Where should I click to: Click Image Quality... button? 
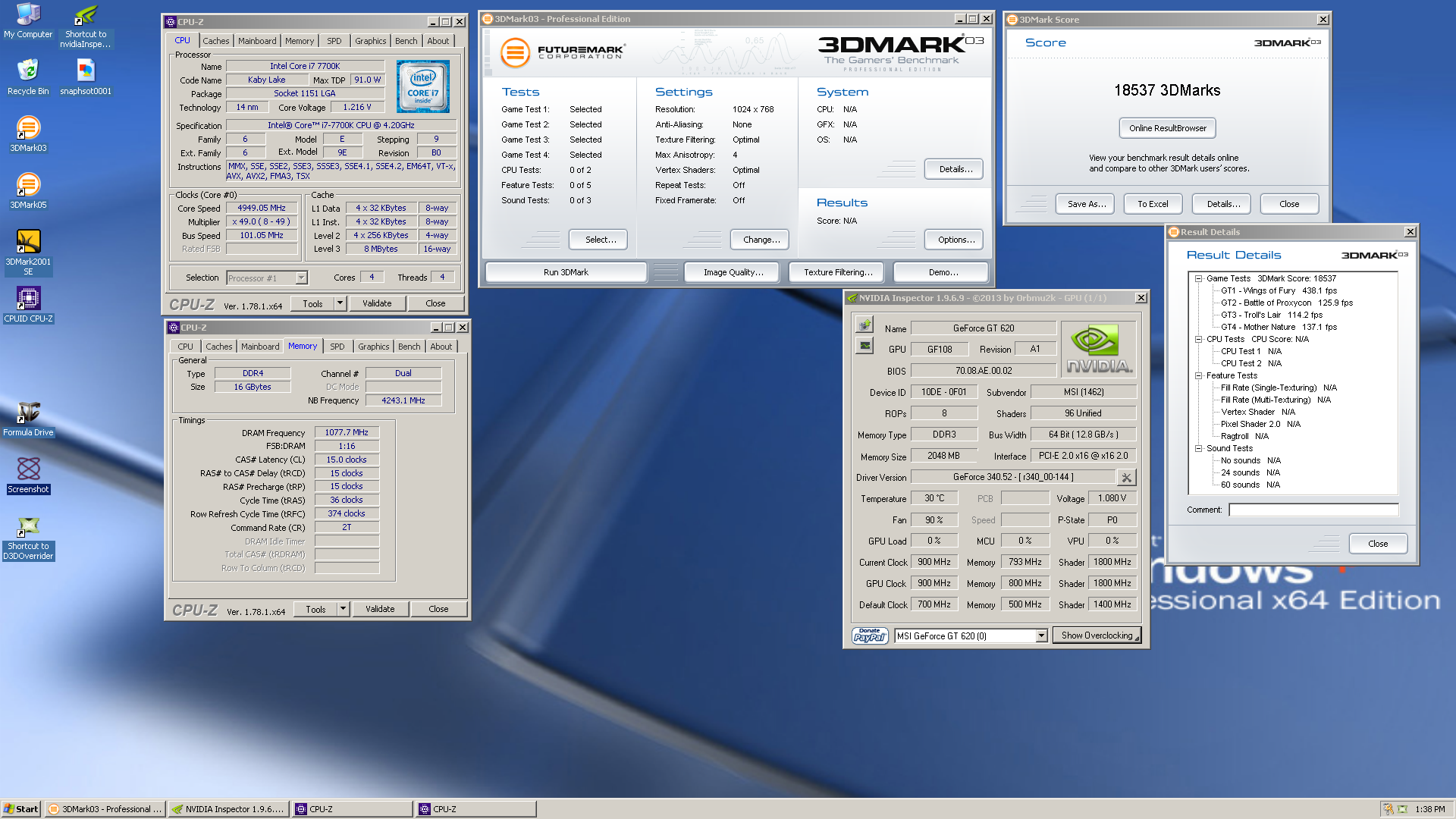(733, 272)
